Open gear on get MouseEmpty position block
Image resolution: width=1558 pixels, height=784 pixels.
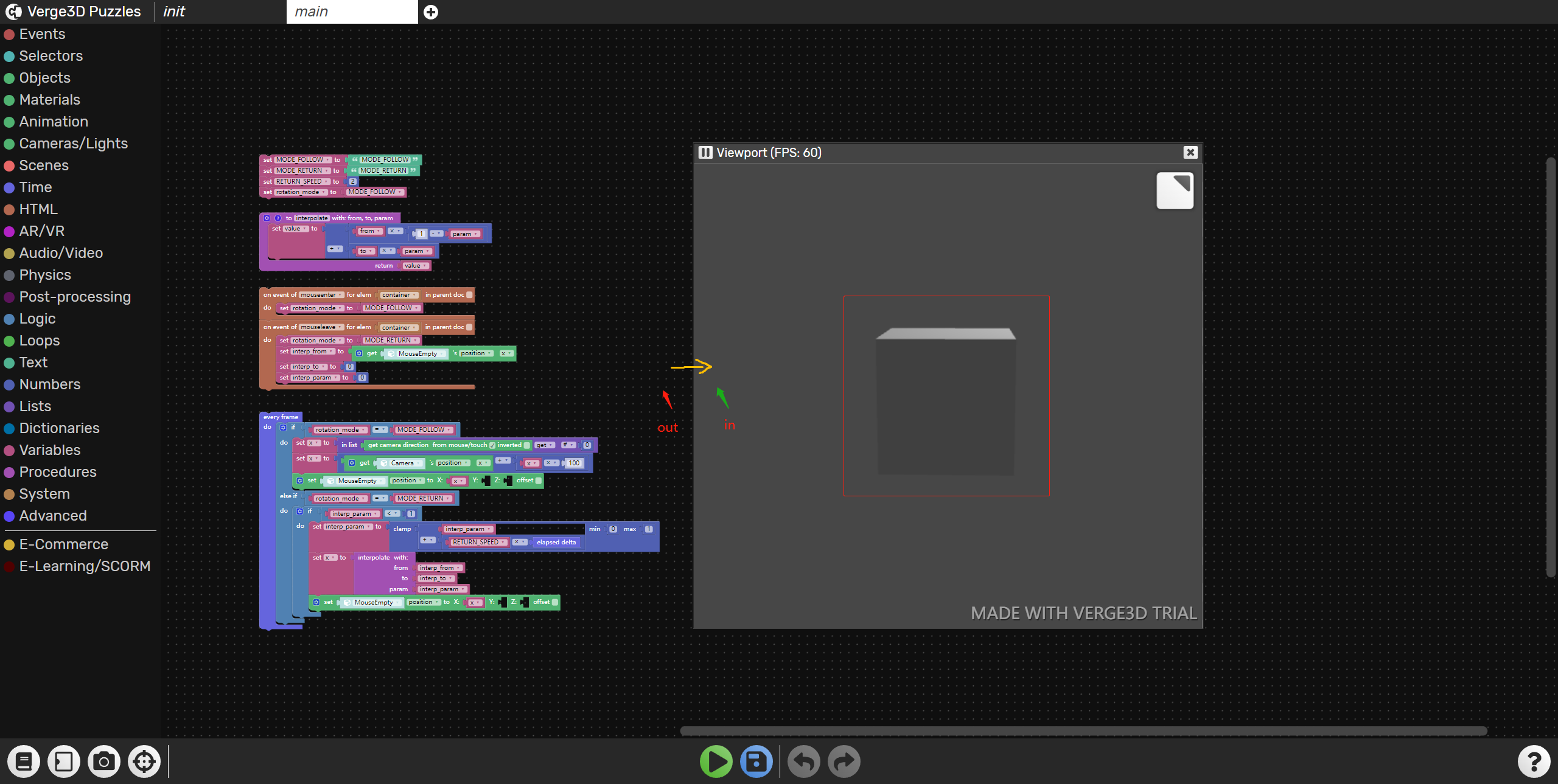tap(359, 353)
